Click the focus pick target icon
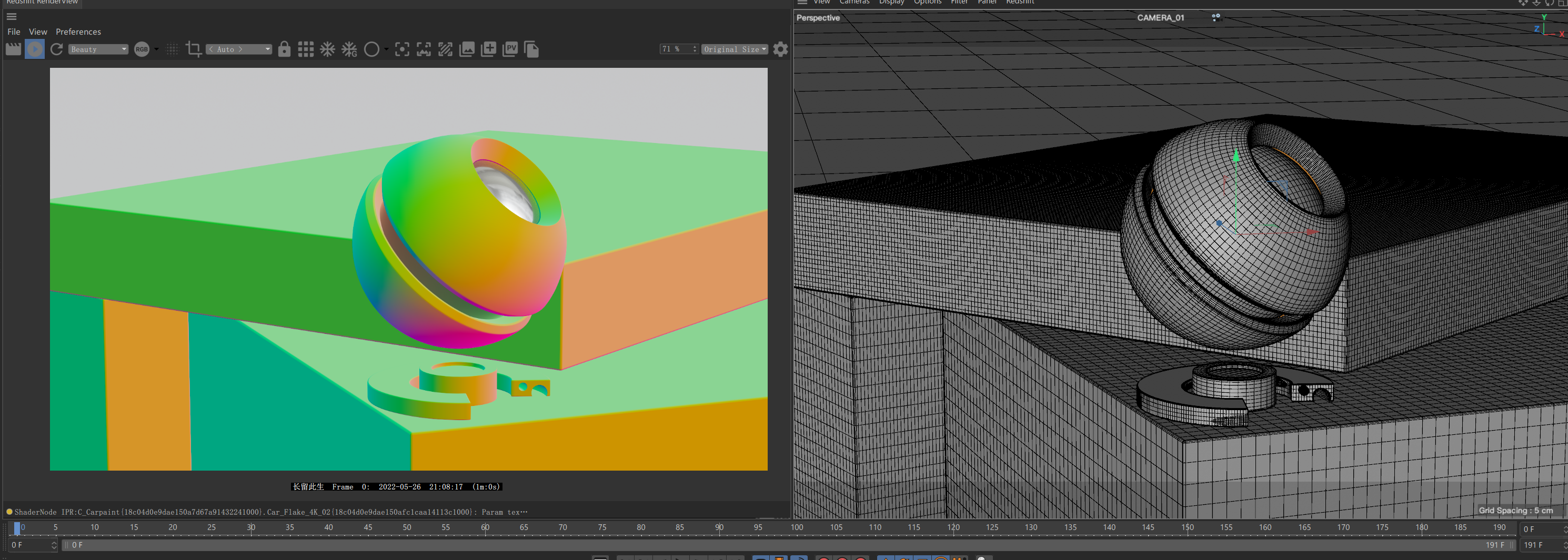This screenshot has height=560, width=1568. click(402, 49)
